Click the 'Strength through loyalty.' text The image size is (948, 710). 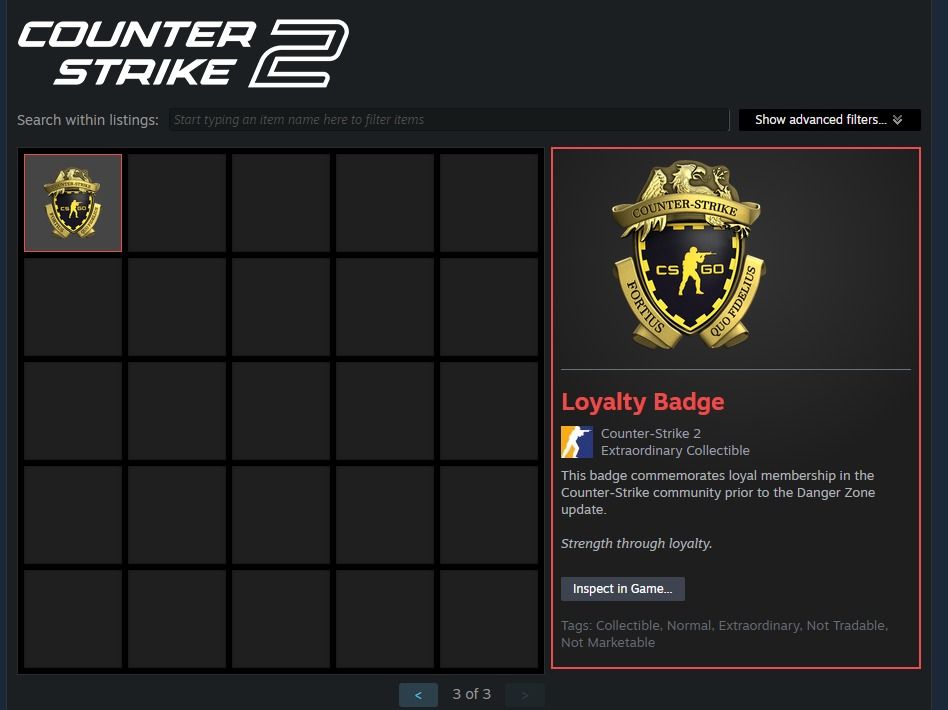point(637,544)
